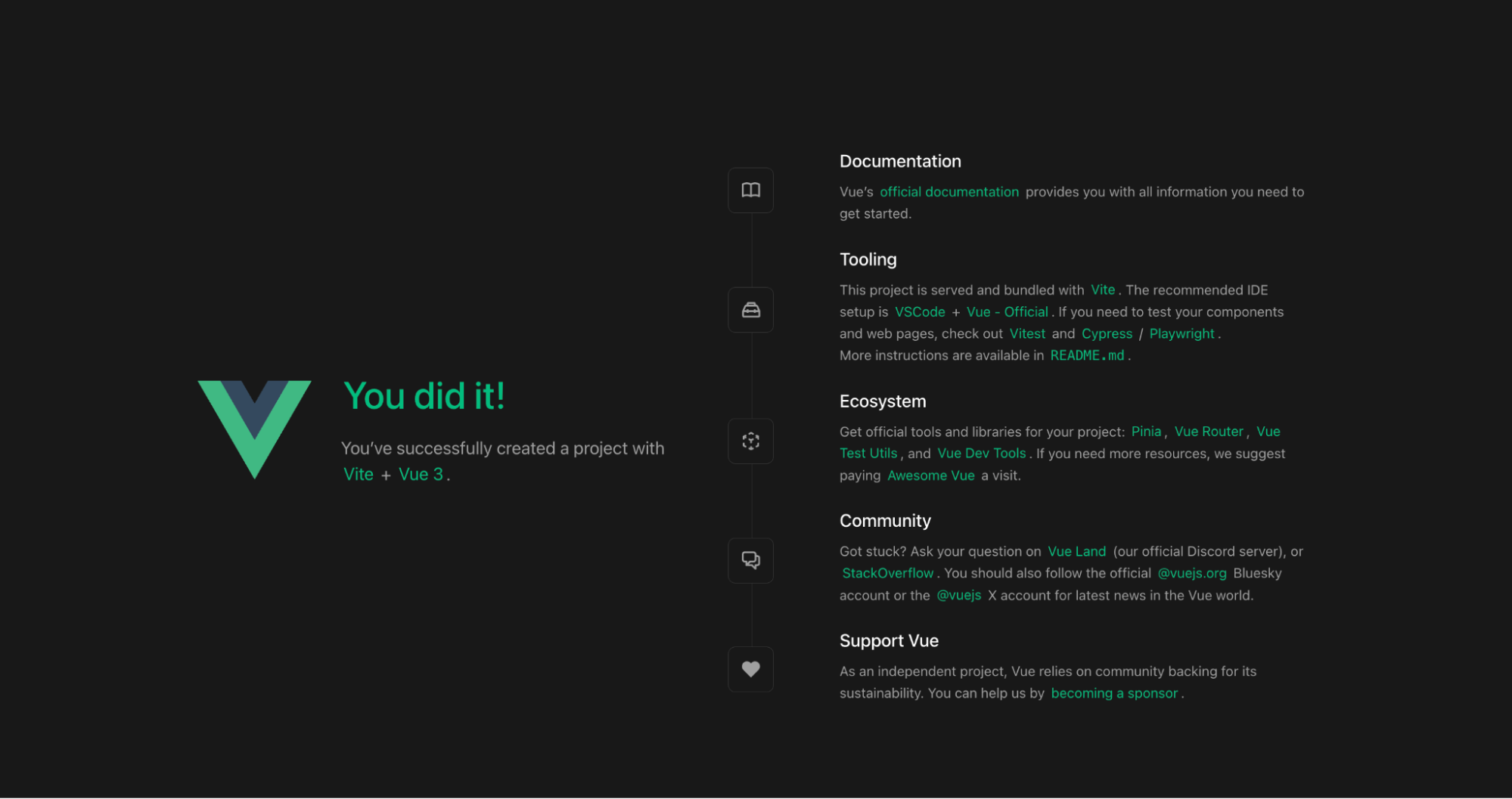Open the README.md link
This screenshot has width=1512, height=799.
[x=1087, y=355]
